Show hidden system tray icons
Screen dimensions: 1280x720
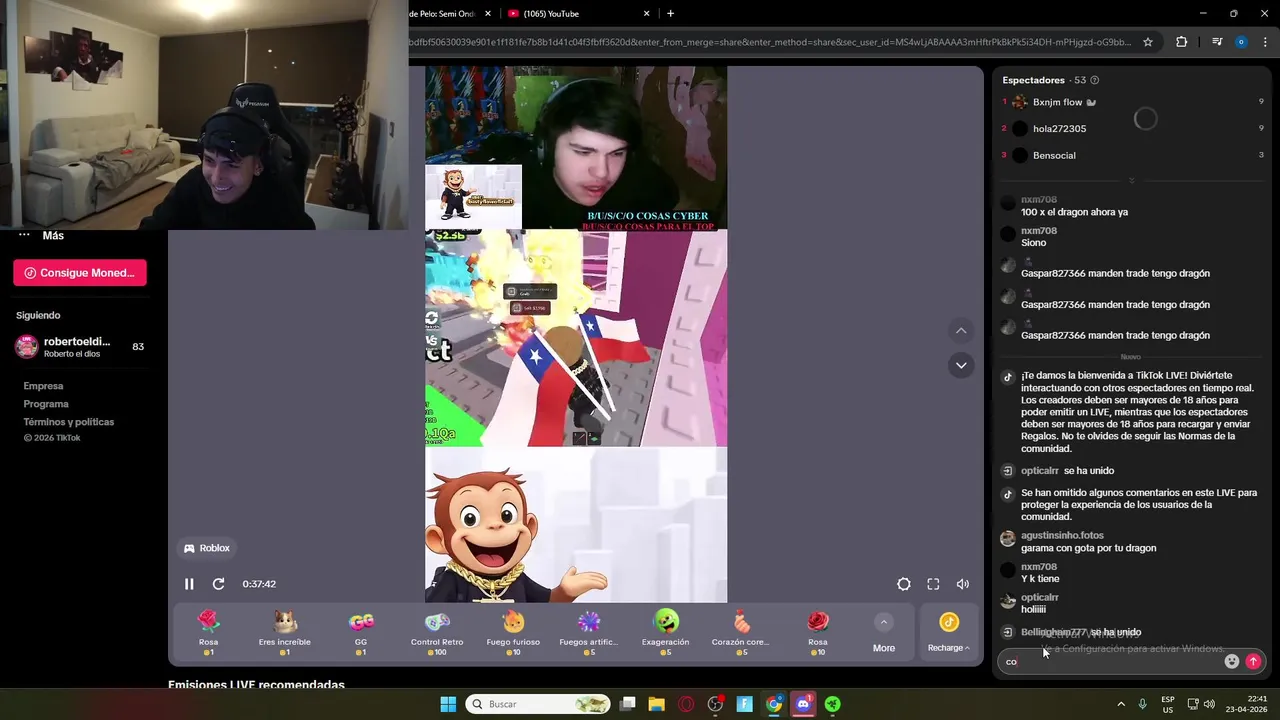coord(1121,704)
